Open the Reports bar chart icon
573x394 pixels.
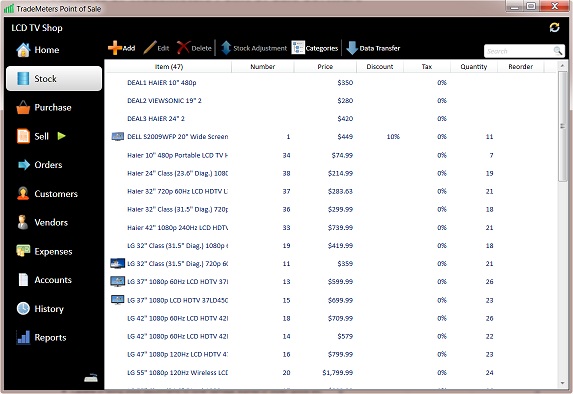click(x=23, y=337)
